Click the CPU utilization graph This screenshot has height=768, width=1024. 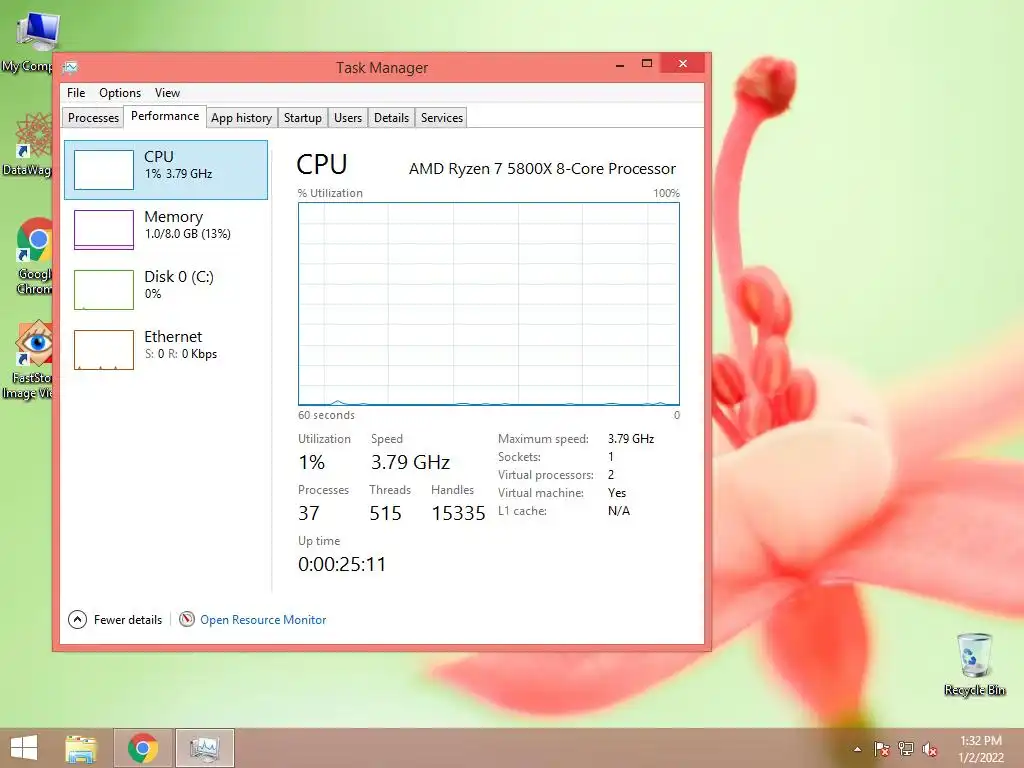[488, 304]
